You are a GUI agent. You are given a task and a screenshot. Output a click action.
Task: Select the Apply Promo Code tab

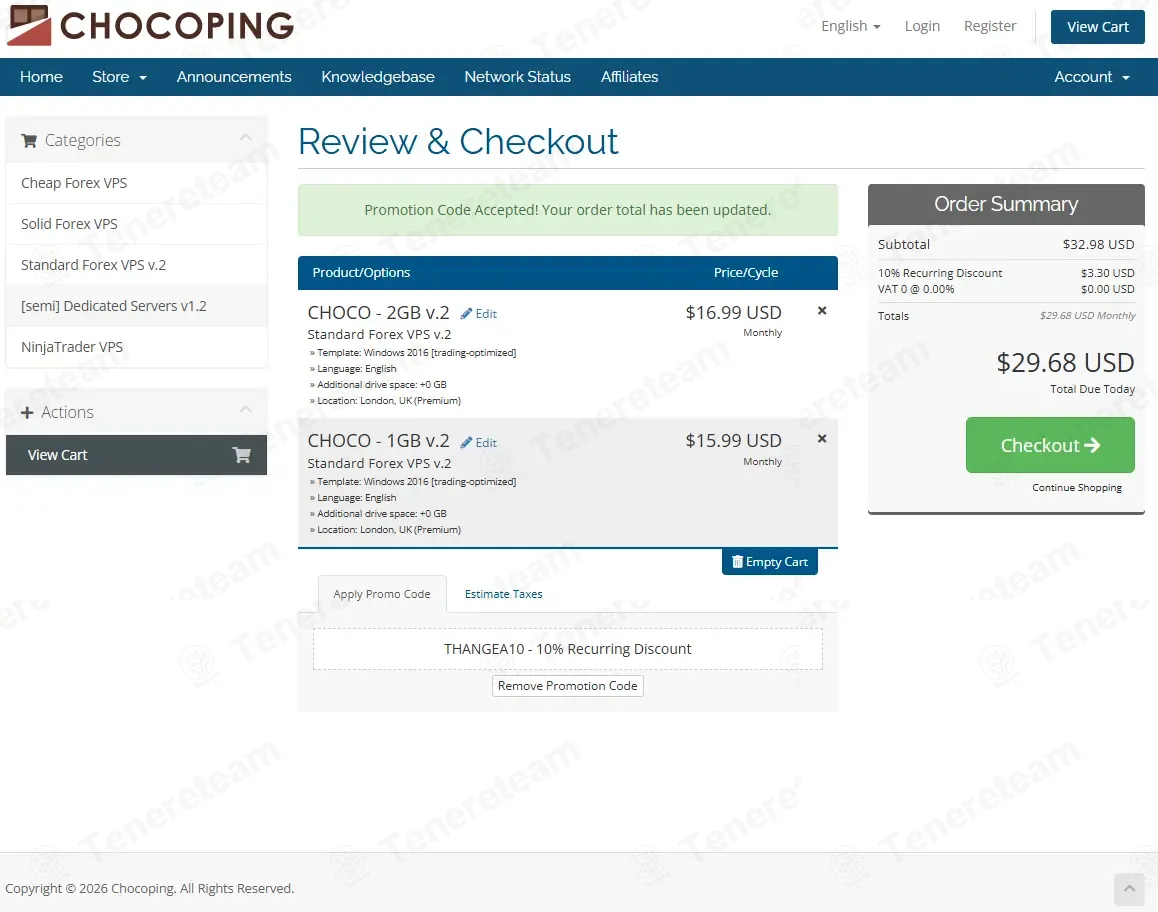[382, 594]
